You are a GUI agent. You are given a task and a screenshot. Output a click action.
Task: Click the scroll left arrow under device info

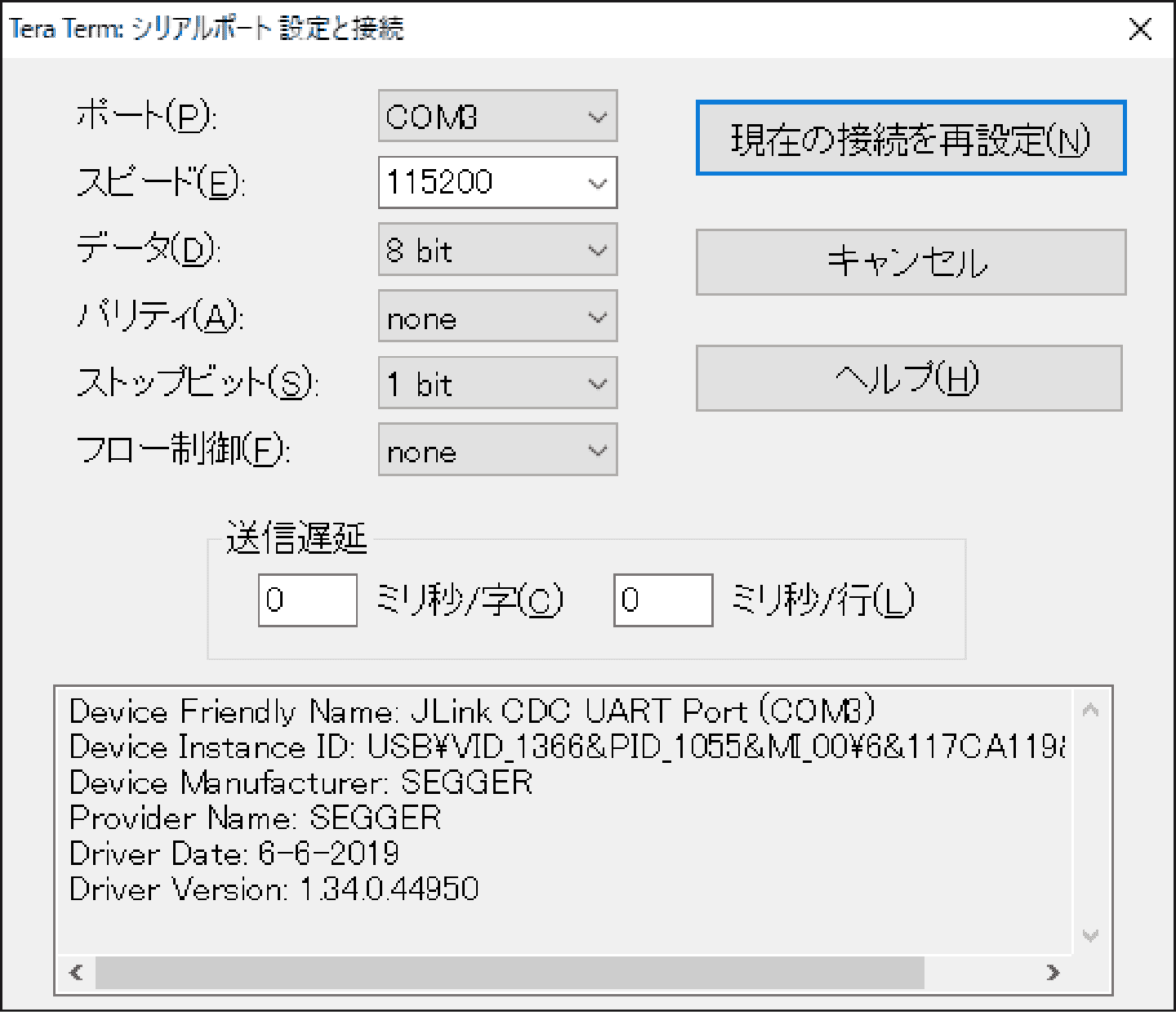(77, 972)
